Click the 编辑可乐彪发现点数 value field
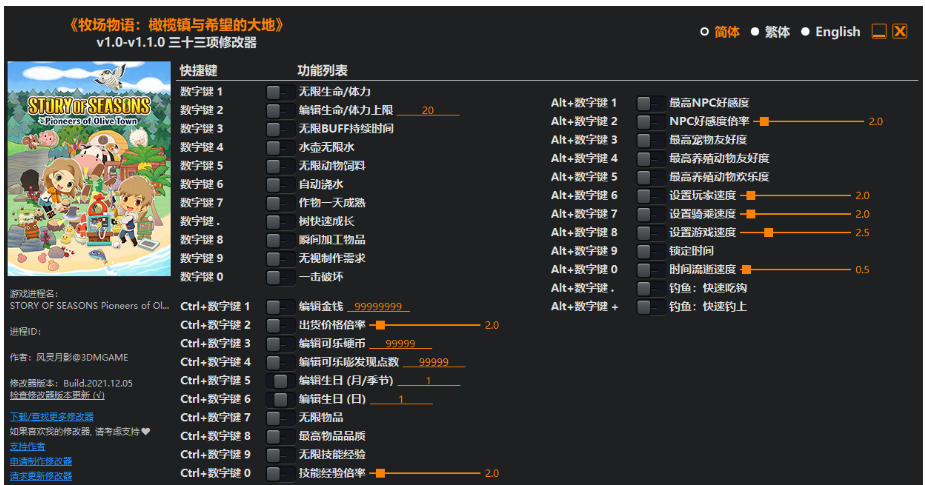 [434, 362]
